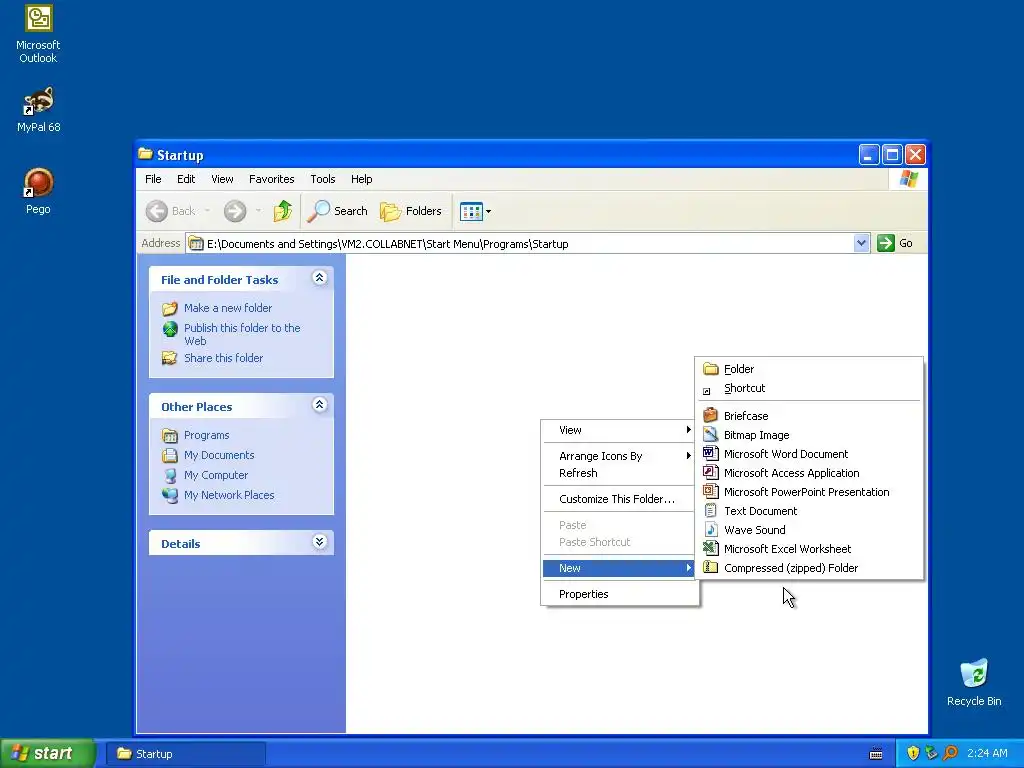Open Microsoft Outlook desktop icon

click(38, 34)
